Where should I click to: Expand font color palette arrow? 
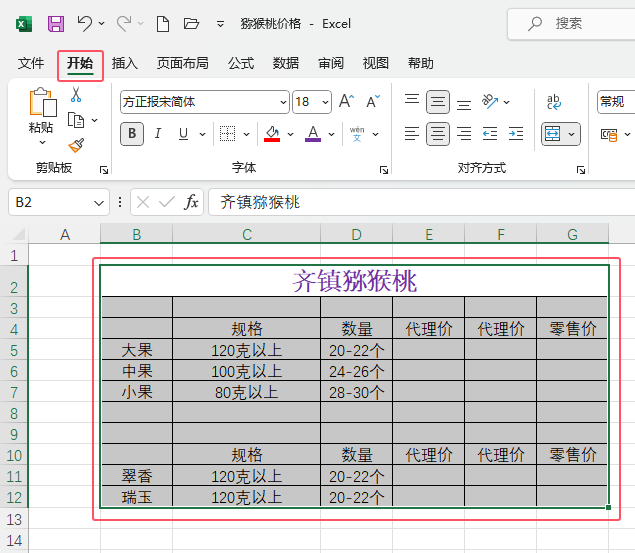tap(332, 134)
